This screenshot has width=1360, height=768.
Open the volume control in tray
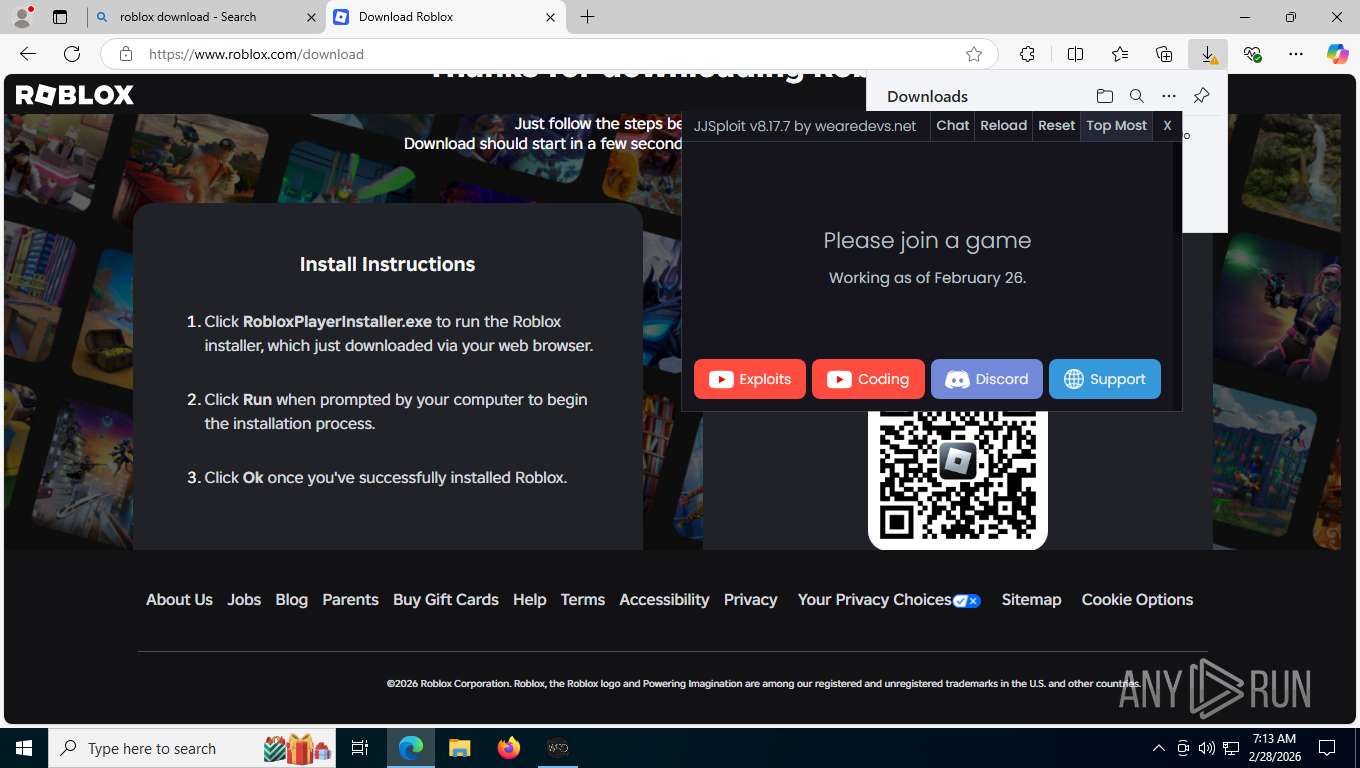1207,748
